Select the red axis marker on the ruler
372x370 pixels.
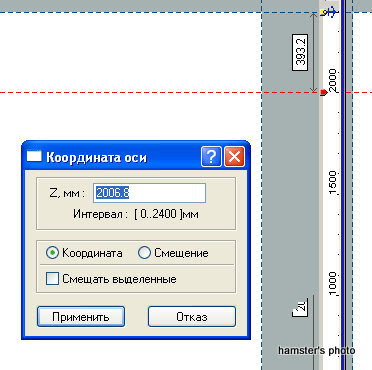pos(323,93)
